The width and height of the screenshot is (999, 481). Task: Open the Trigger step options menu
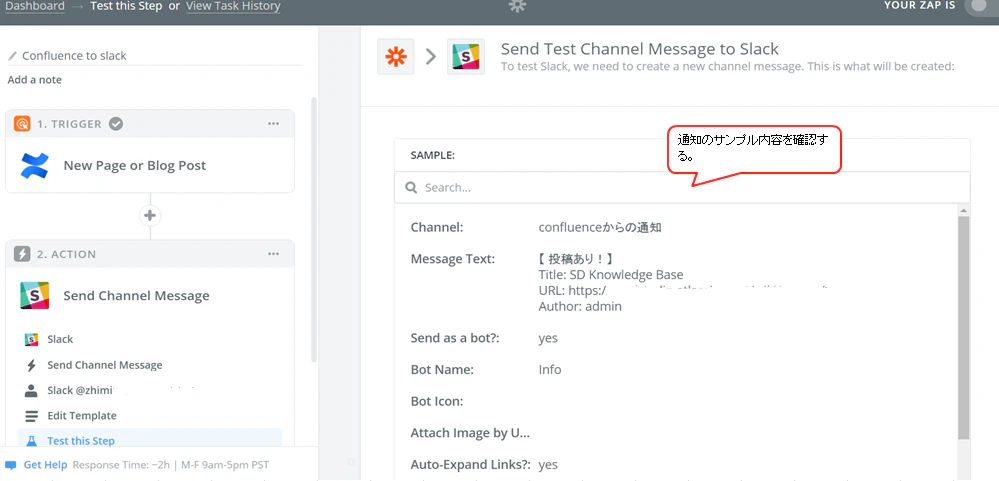[x=273, y=124]
